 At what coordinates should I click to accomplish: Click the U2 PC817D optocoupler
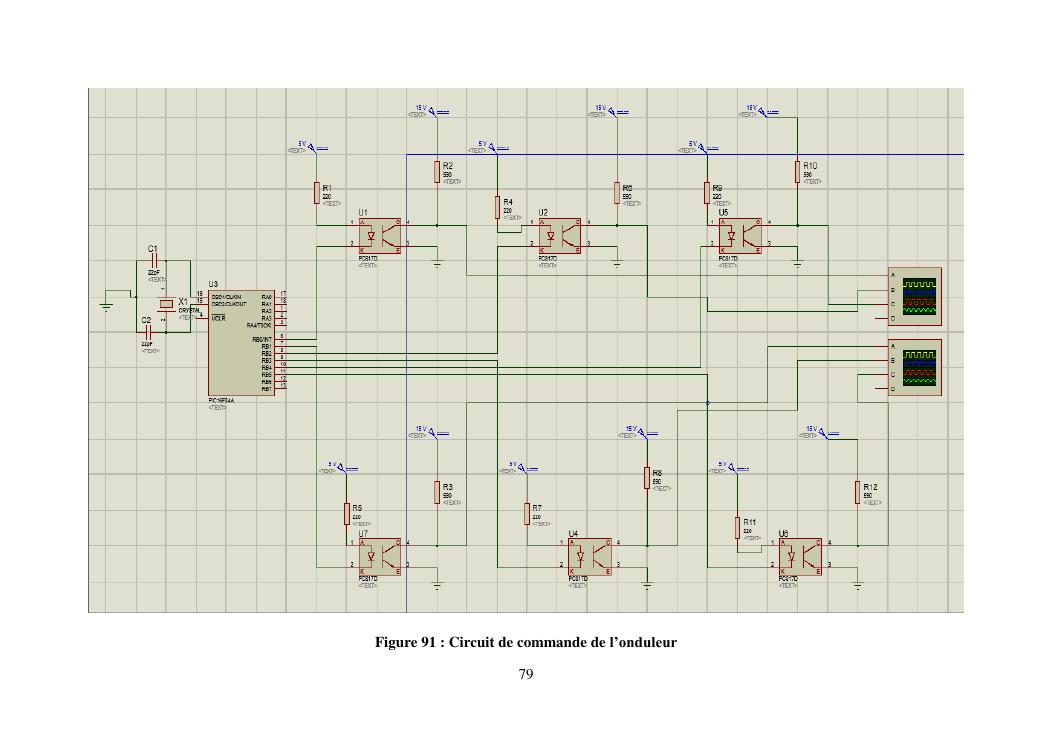560,237
